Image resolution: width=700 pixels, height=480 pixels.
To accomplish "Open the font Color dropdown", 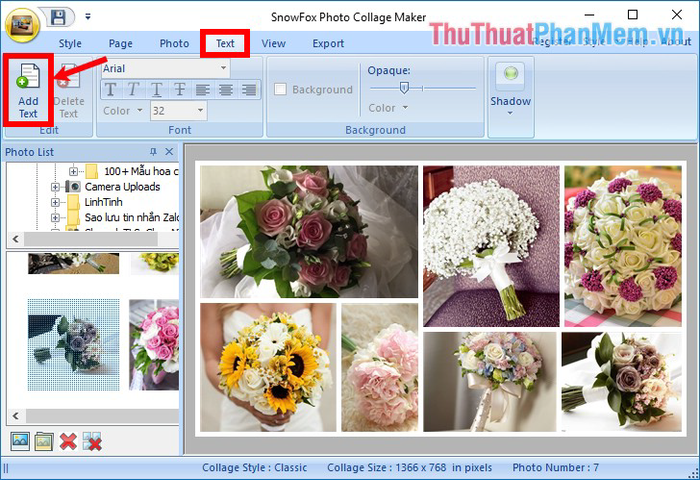I will [122, 110].
